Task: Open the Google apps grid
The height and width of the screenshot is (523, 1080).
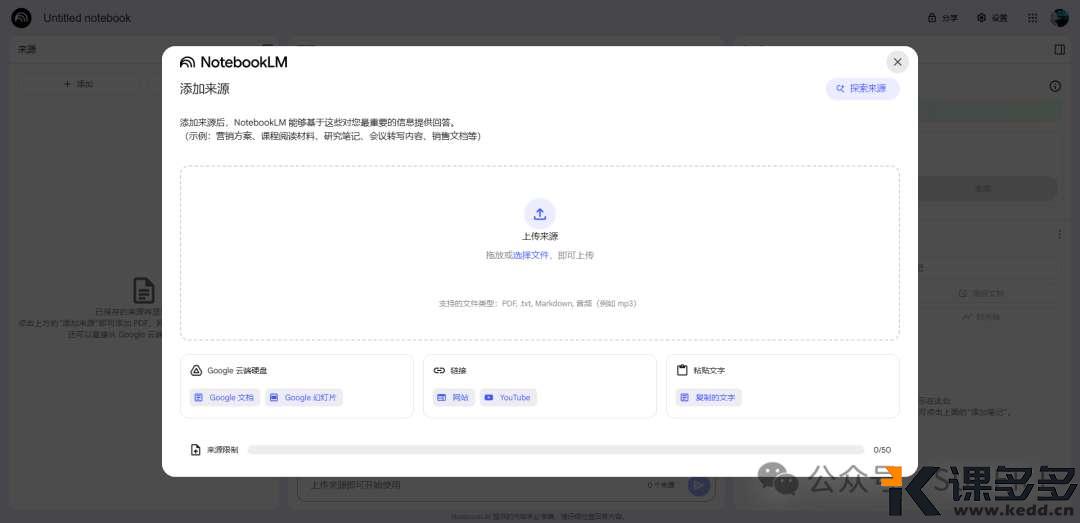Action: (x=1032, y=18)
